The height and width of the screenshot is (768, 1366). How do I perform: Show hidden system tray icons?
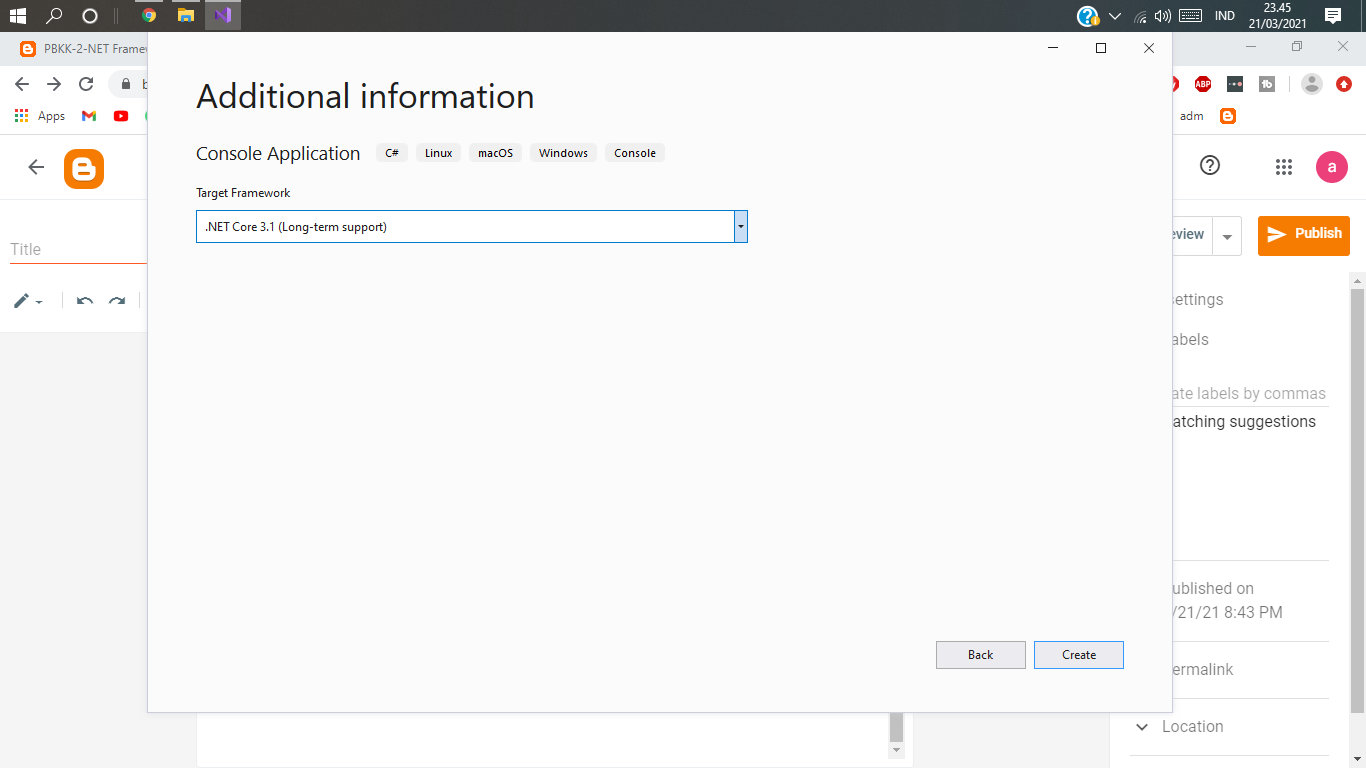click(x=1115, y=16)
